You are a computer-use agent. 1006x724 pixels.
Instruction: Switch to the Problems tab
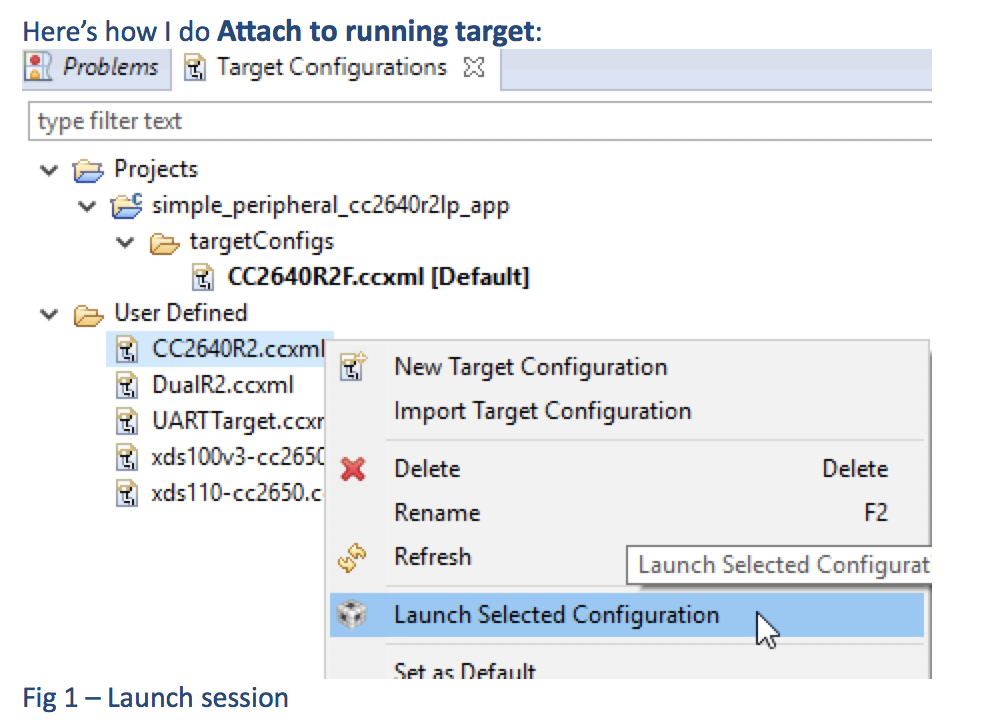coord(110,68)
